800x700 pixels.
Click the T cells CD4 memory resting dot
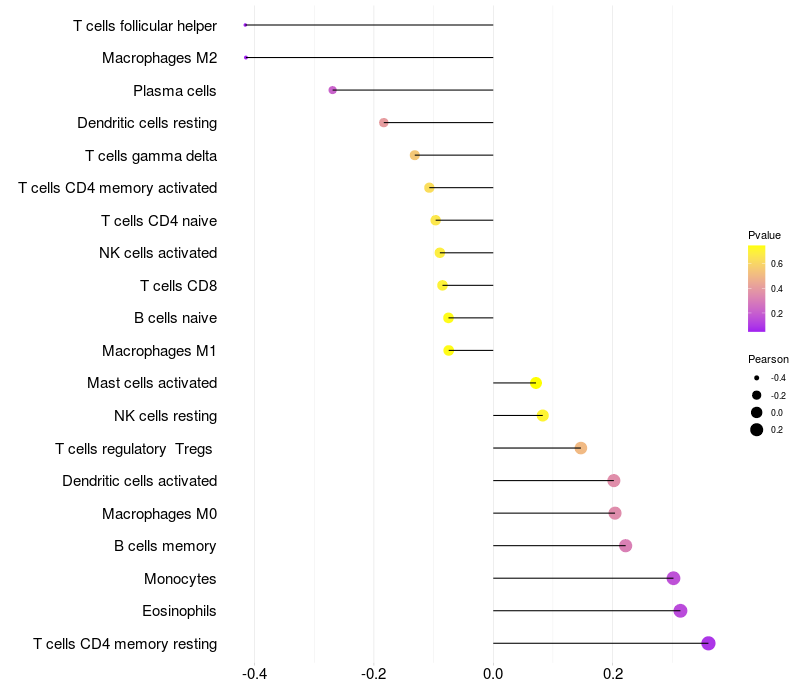pyautogui.click(x=708, y=643)
